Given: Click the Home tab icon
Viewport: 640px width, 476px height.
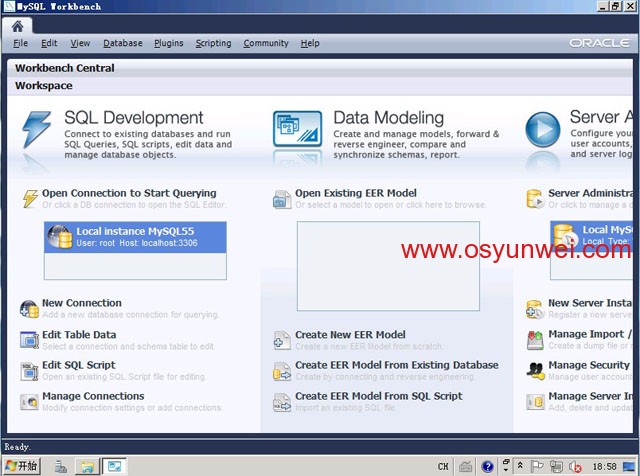Looking at the screenshot, I should tap(17, 26).
